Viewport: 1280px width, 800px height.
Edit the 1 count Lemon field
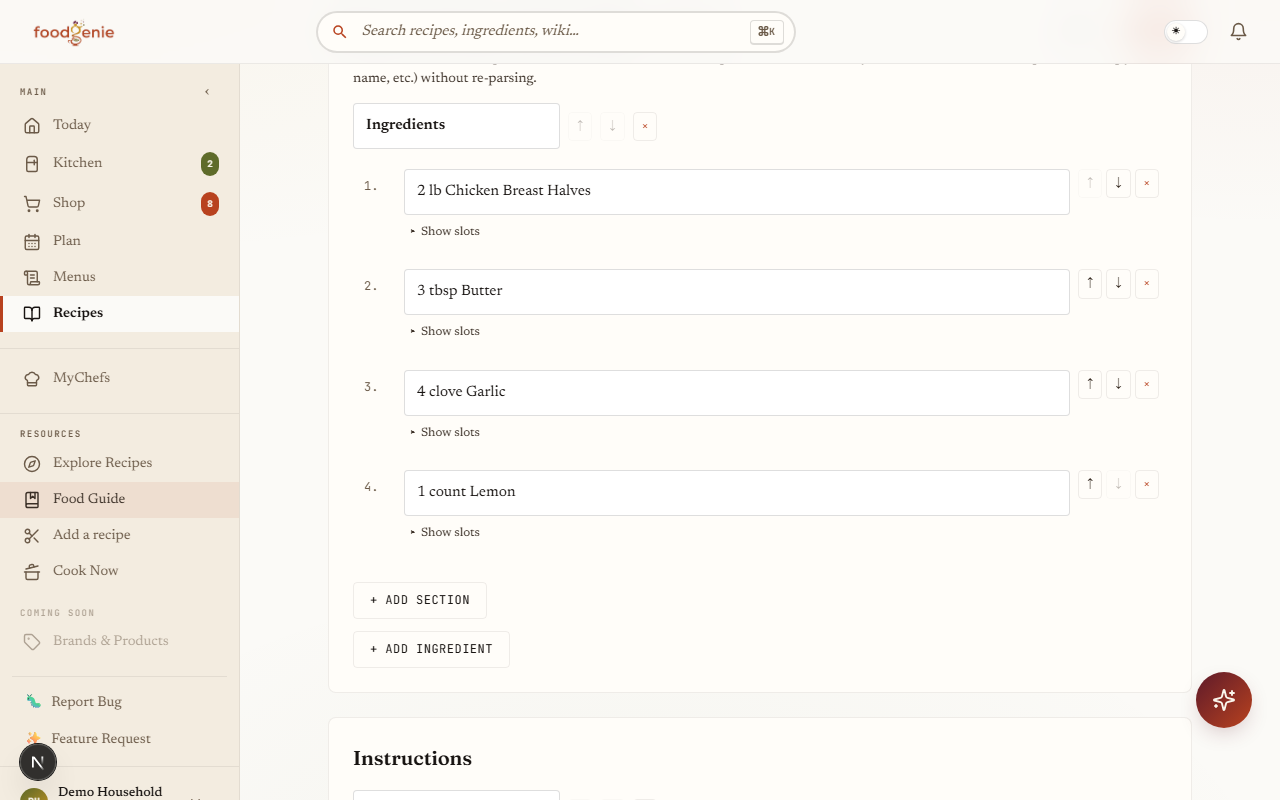coord(737,493)
